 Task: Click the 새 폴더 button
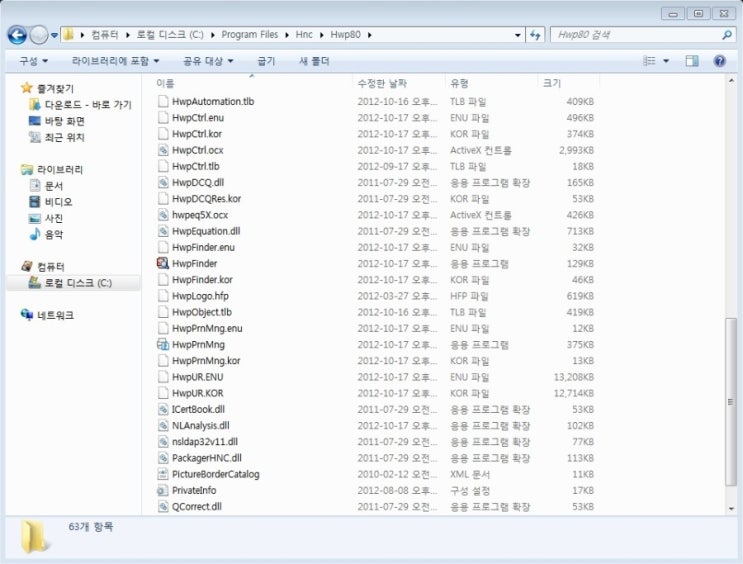pyautogui.click(x=314, y=61)
